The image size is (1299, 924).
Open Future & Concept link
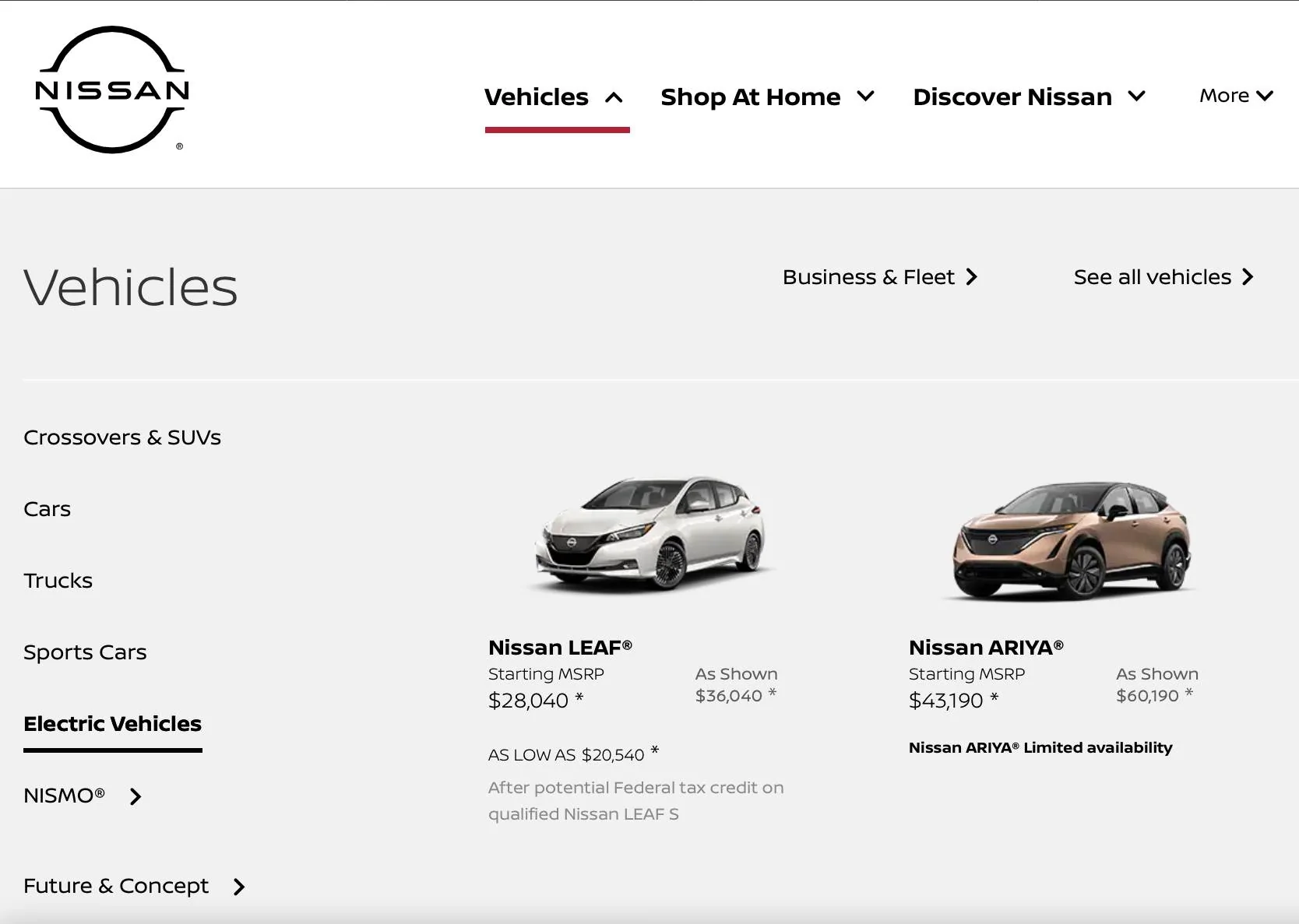116,886
